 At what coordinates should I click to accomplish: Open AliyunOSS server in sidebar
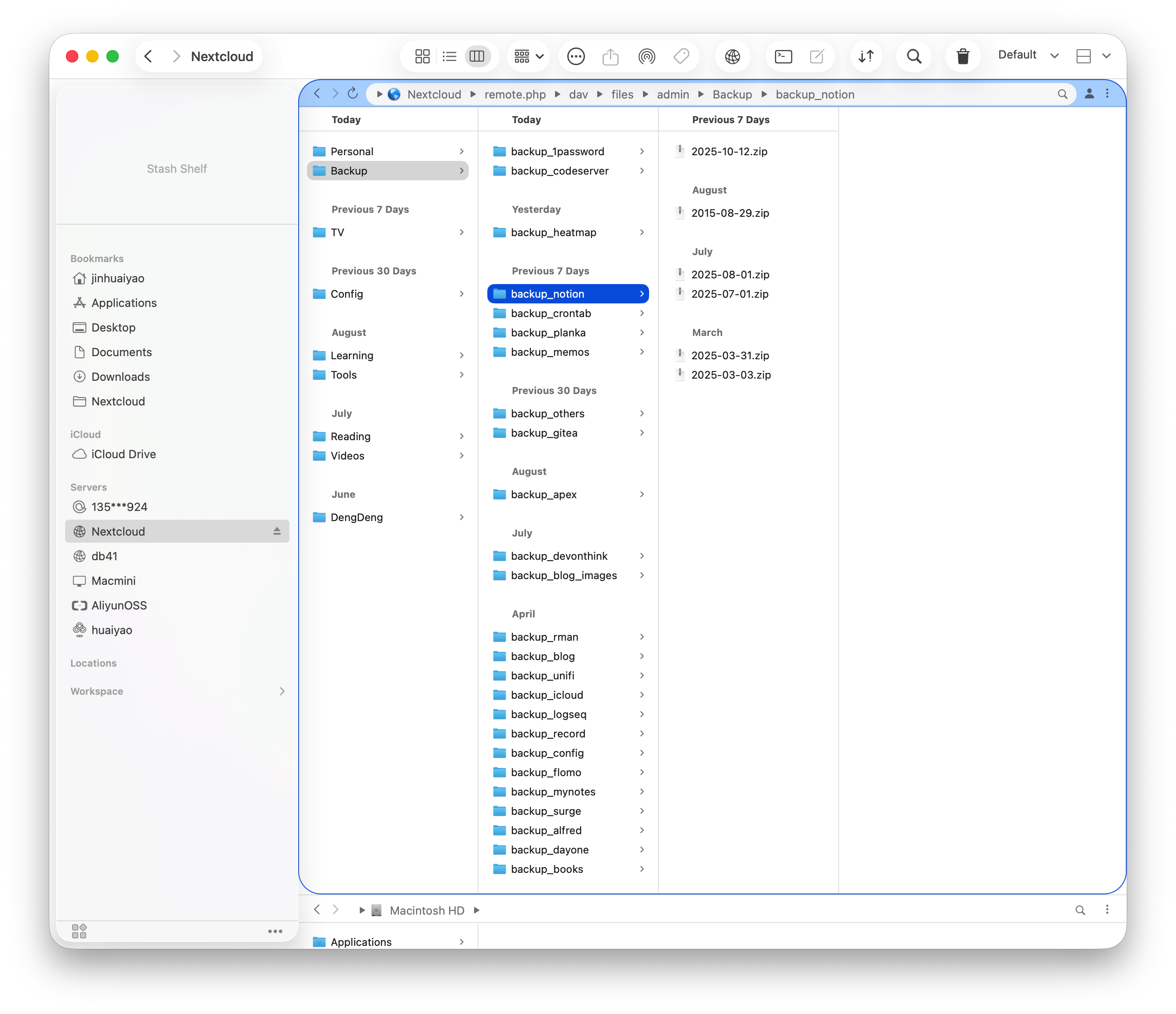119,605
